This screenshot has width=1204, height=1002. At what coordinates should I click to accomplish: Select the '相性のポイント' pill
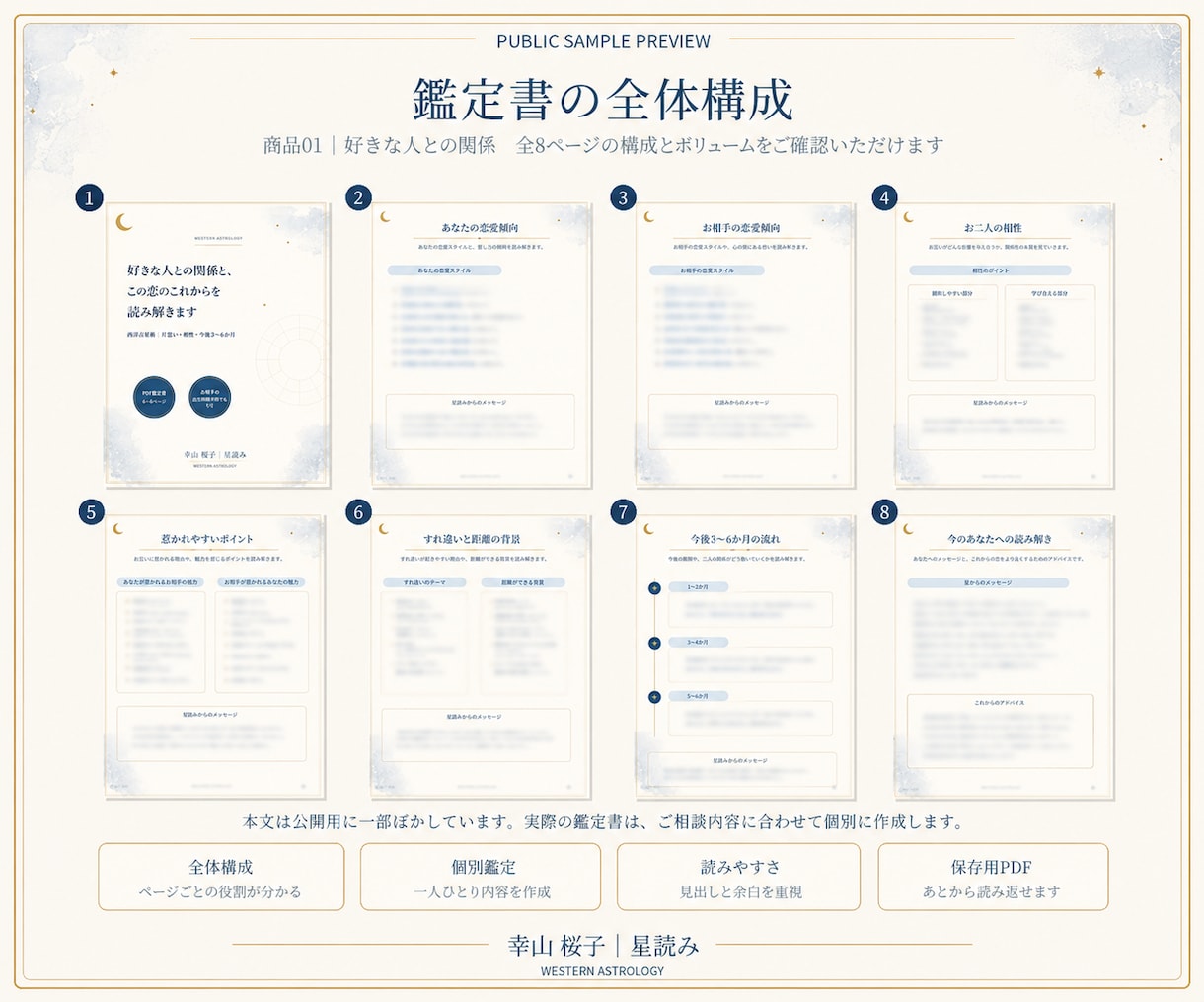(x=990, y=270)
